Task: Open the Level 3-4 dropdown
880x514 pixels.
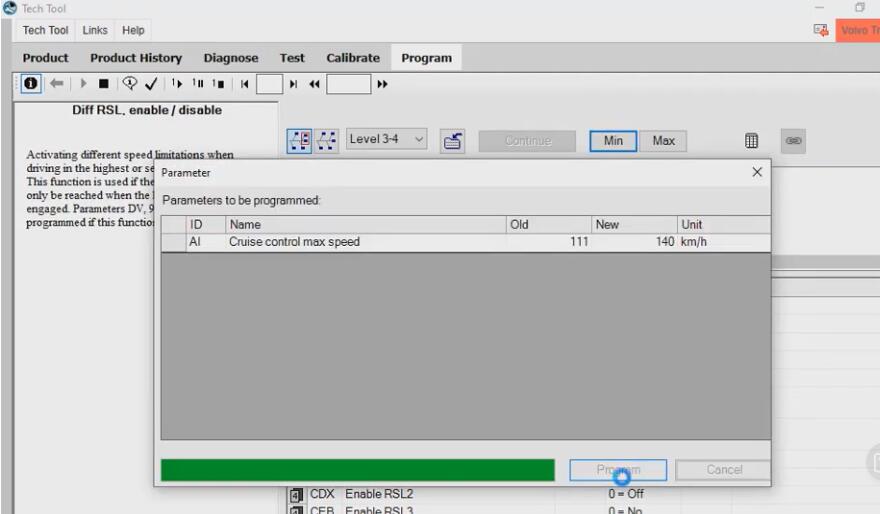Action: pyautogui.click(x=386, y=139)
